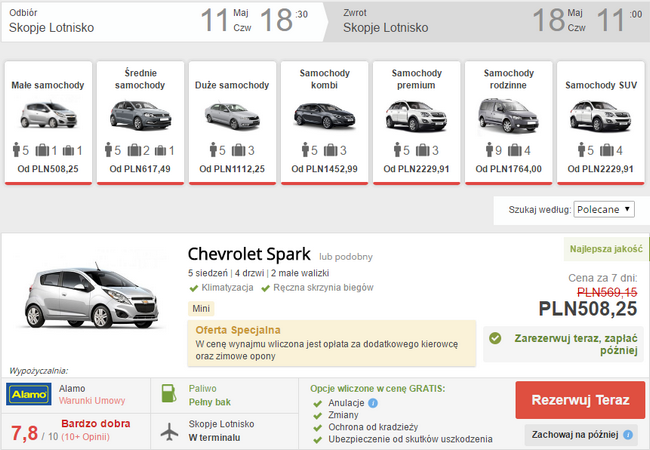Click the dark estate car in Samochody kombi
Viewport: 650px width, 450px height.
[325, 115]
